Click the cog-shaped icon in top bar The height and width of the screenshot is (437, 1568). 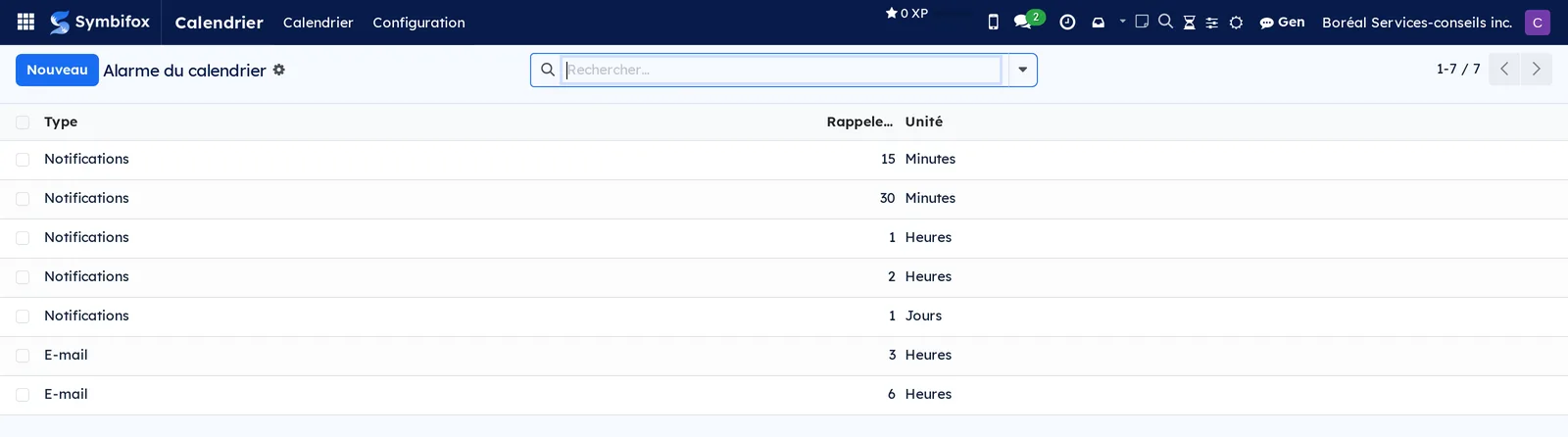[x=1236, y=23]
